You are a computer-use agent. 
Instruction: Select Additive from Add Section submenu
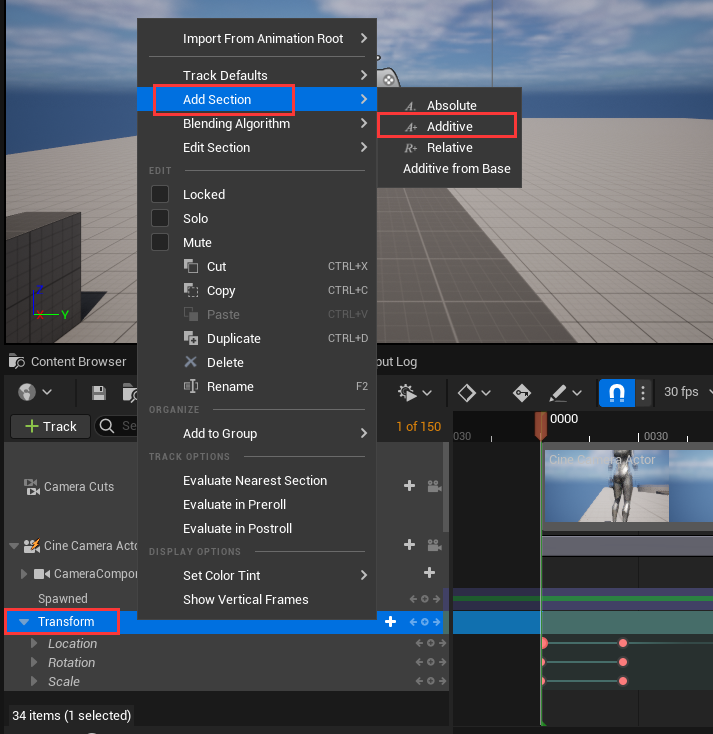(x=449, y=127)
